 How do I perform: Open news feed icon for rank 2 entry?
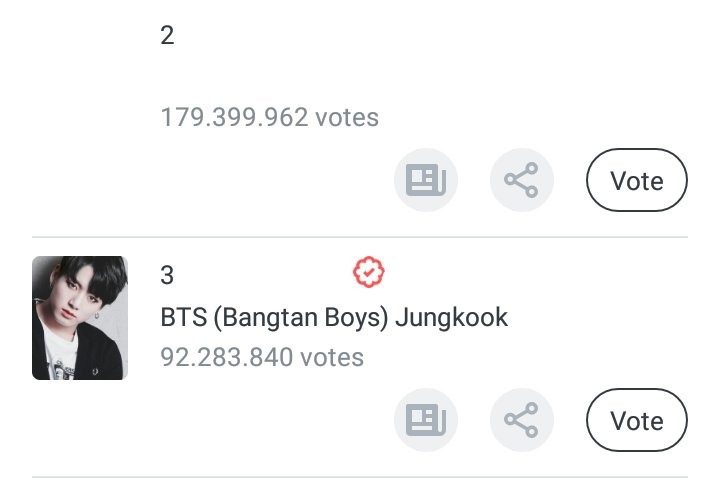pos(426,181)
